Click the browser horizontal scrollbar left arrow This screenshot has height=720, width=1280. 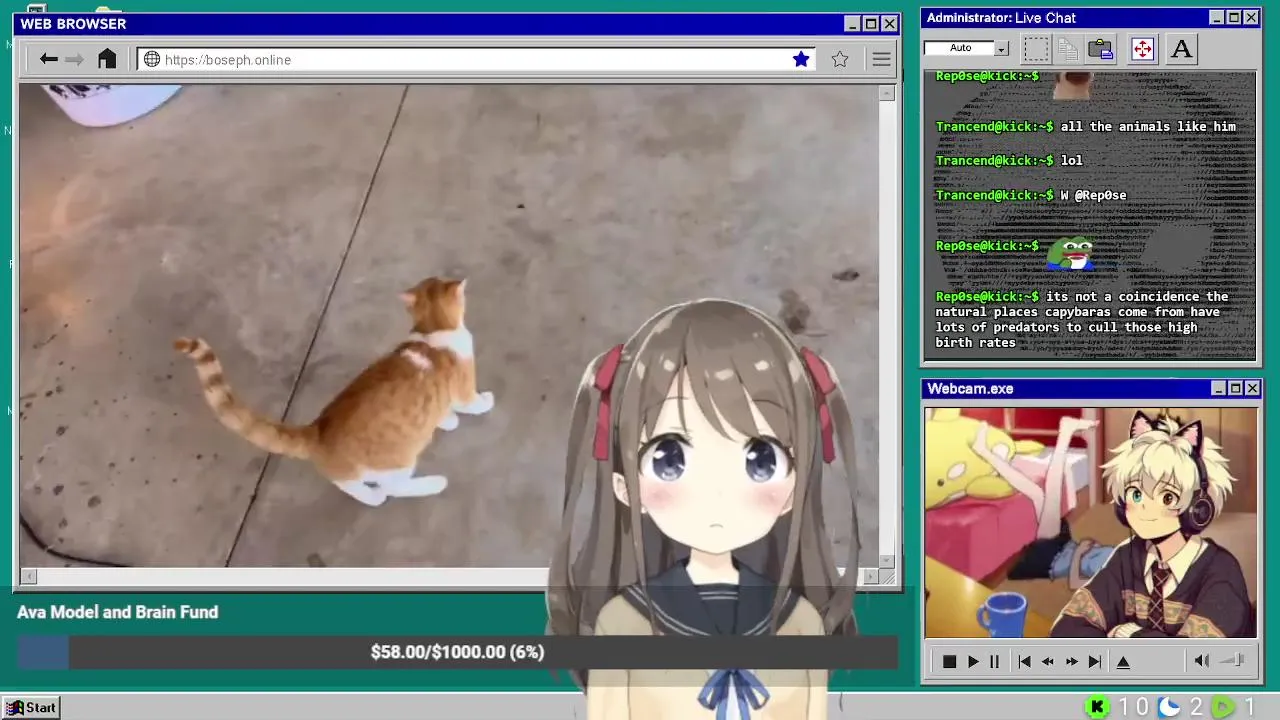pyautogui.click(x=28, y=576)
